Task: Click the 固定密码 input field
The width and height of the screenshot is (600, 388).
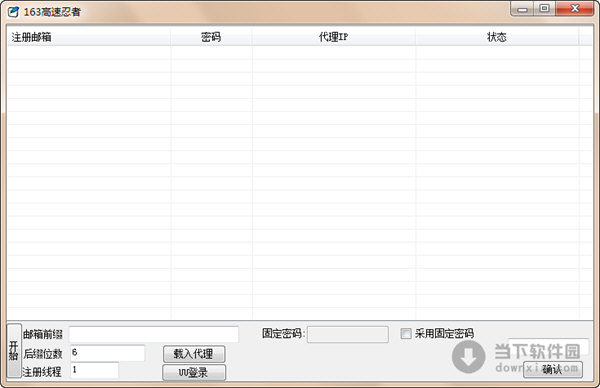Action: 347,334
